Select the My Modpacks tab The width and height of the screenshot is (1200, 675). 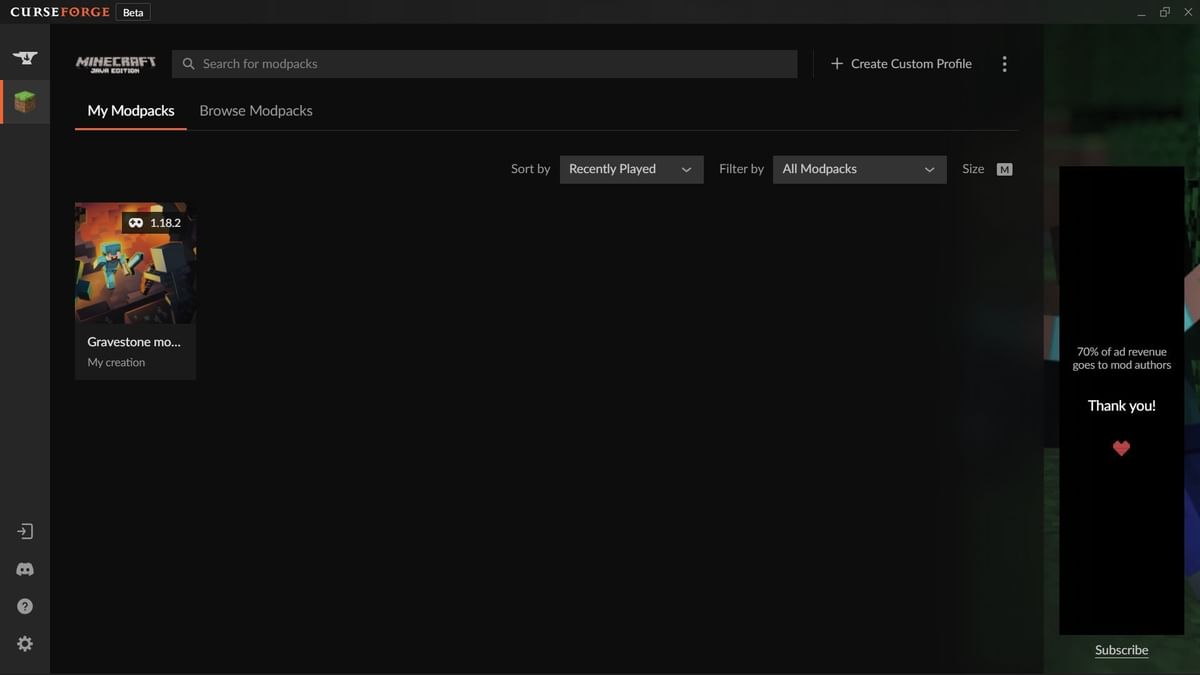point(130,110)
